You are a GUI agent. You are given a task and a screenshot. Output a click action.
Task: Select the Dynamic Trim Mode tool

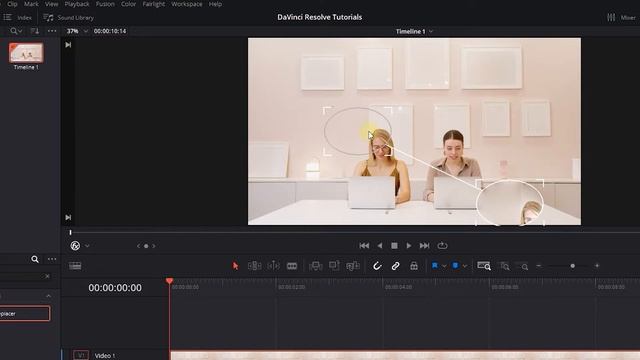click(273, 266)
